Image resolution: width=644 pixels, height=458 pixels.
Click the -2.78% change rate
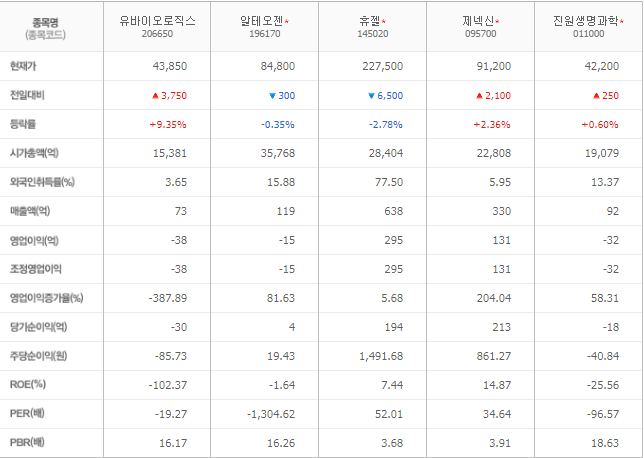click(x=386, y=124)
